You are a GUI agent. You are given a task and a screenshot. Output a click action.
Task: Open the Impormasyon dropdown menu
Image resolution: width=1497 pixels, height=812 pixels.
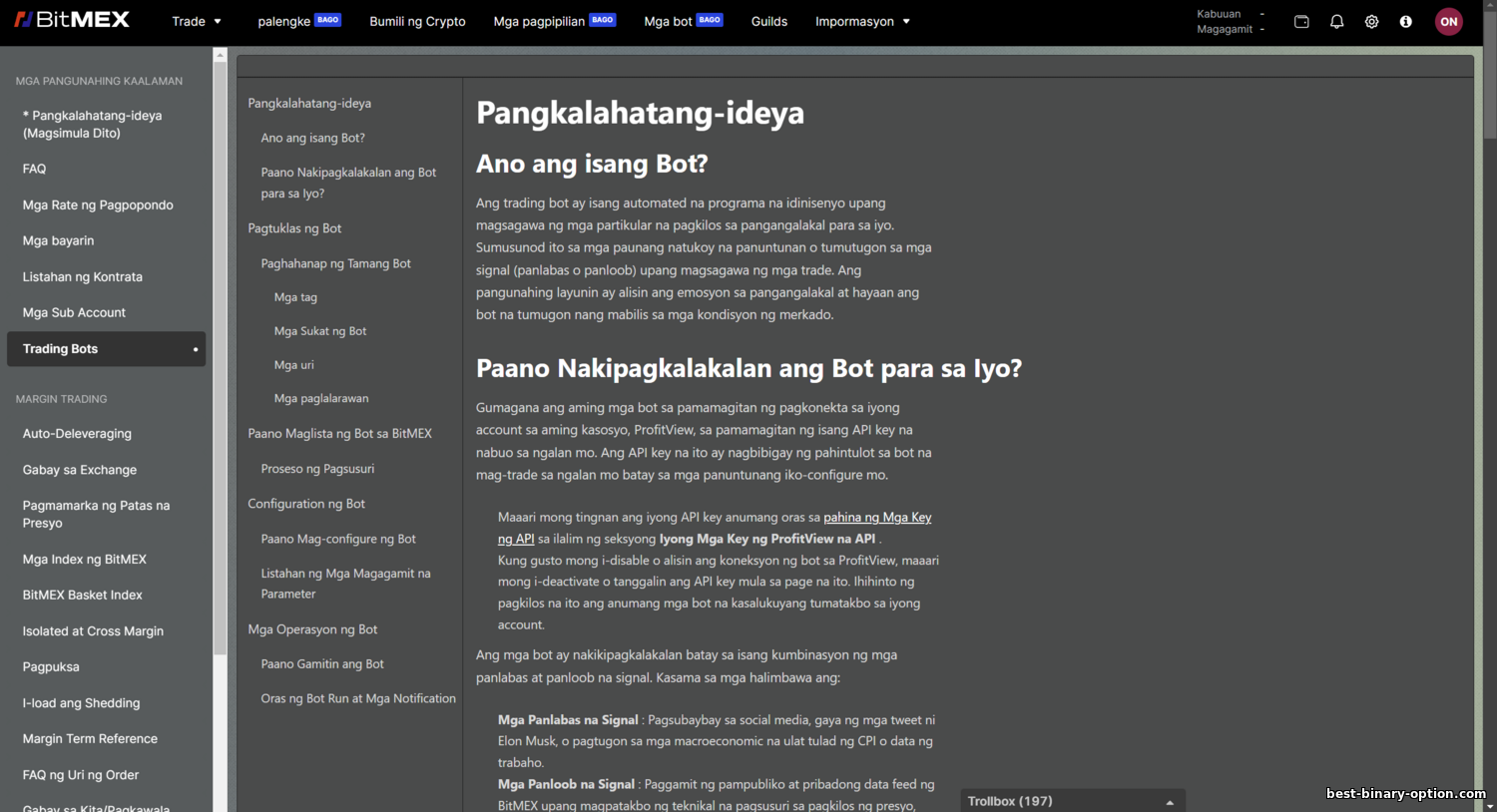tap(862, 21)
